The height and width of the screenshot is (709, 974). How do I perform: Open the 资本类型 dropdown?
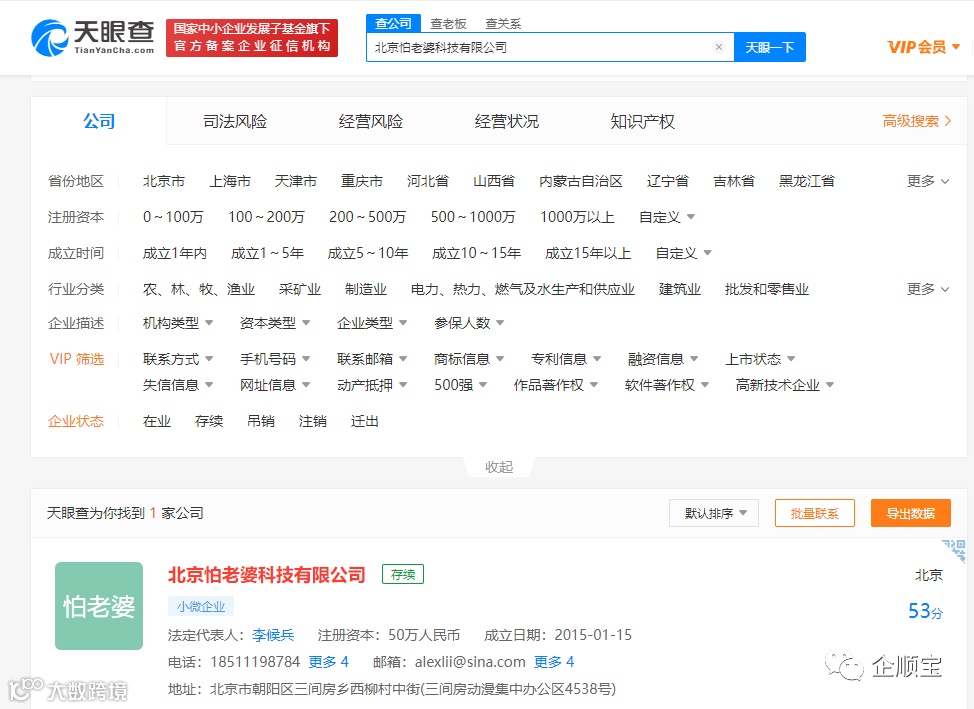pyautogui.click(x=275, y=323)
